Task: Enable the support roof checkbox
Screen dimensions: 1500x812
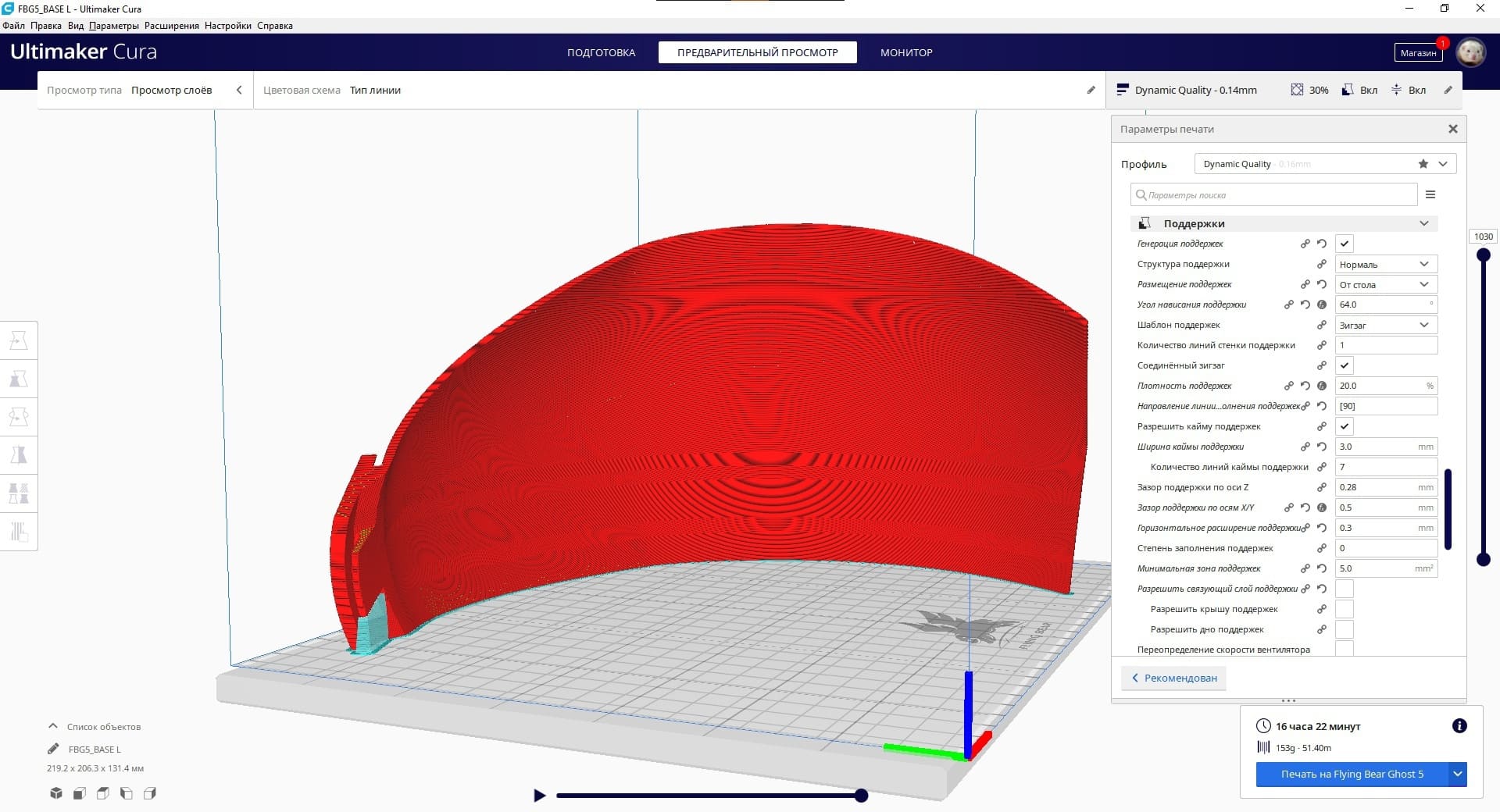Action: 1345,609
